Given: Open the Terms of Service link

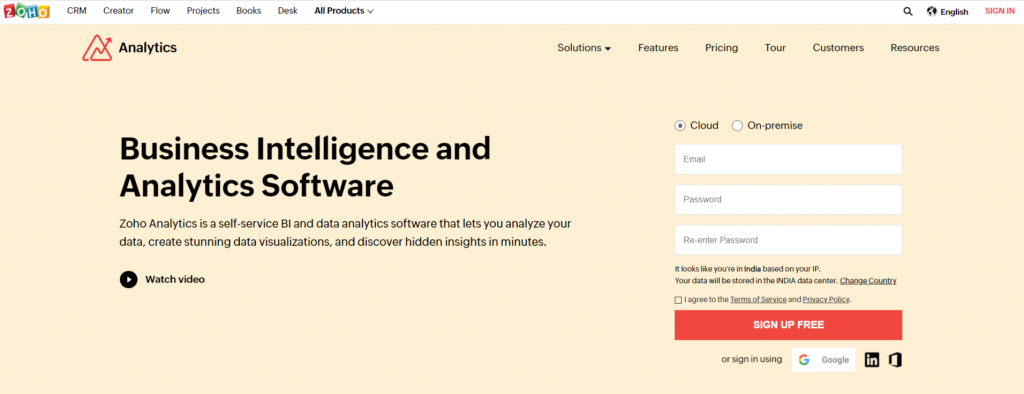Looking at the screenshot, I should pos(758,299).
